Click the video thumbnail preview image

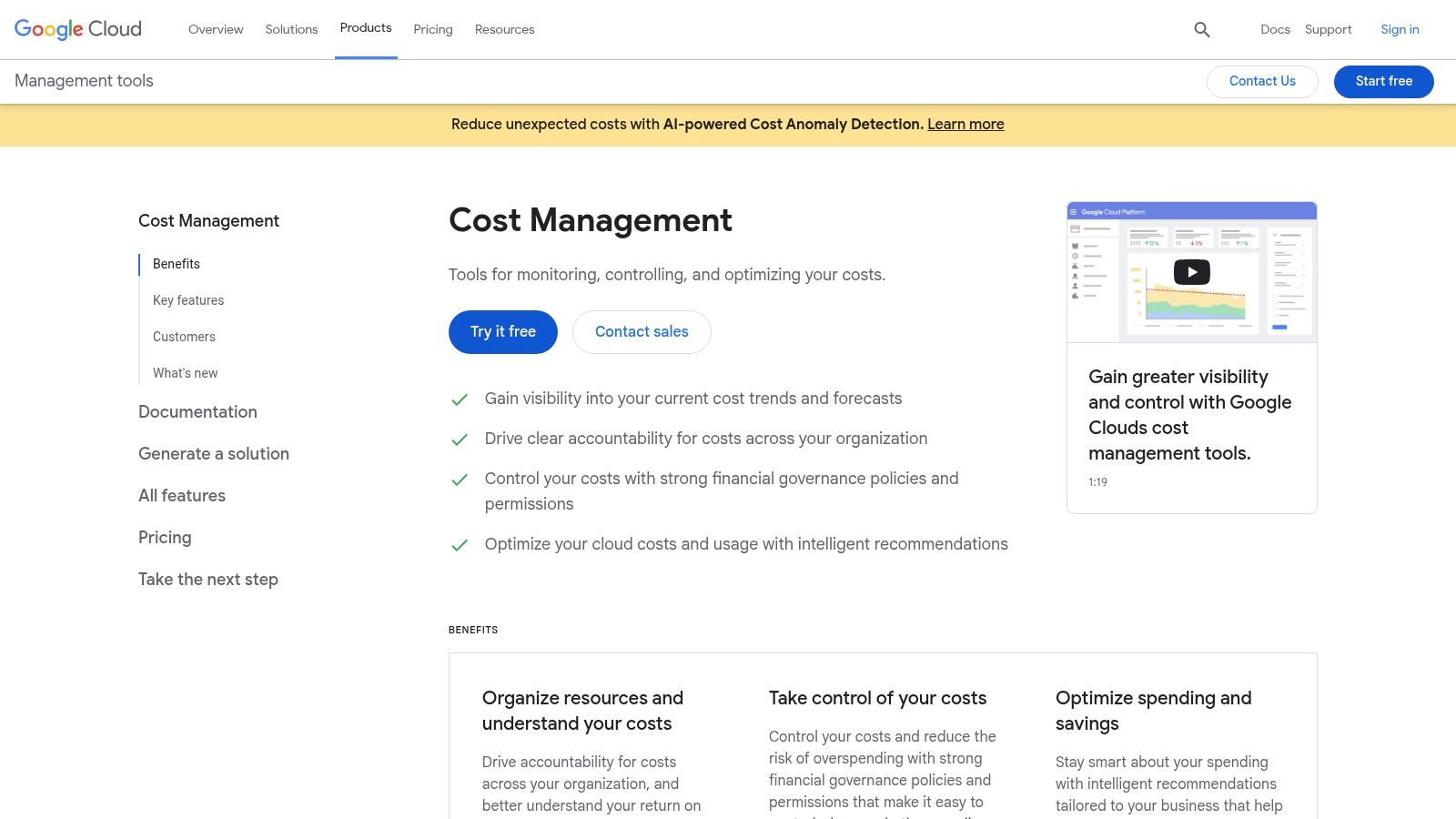[x=1191, y=271]
